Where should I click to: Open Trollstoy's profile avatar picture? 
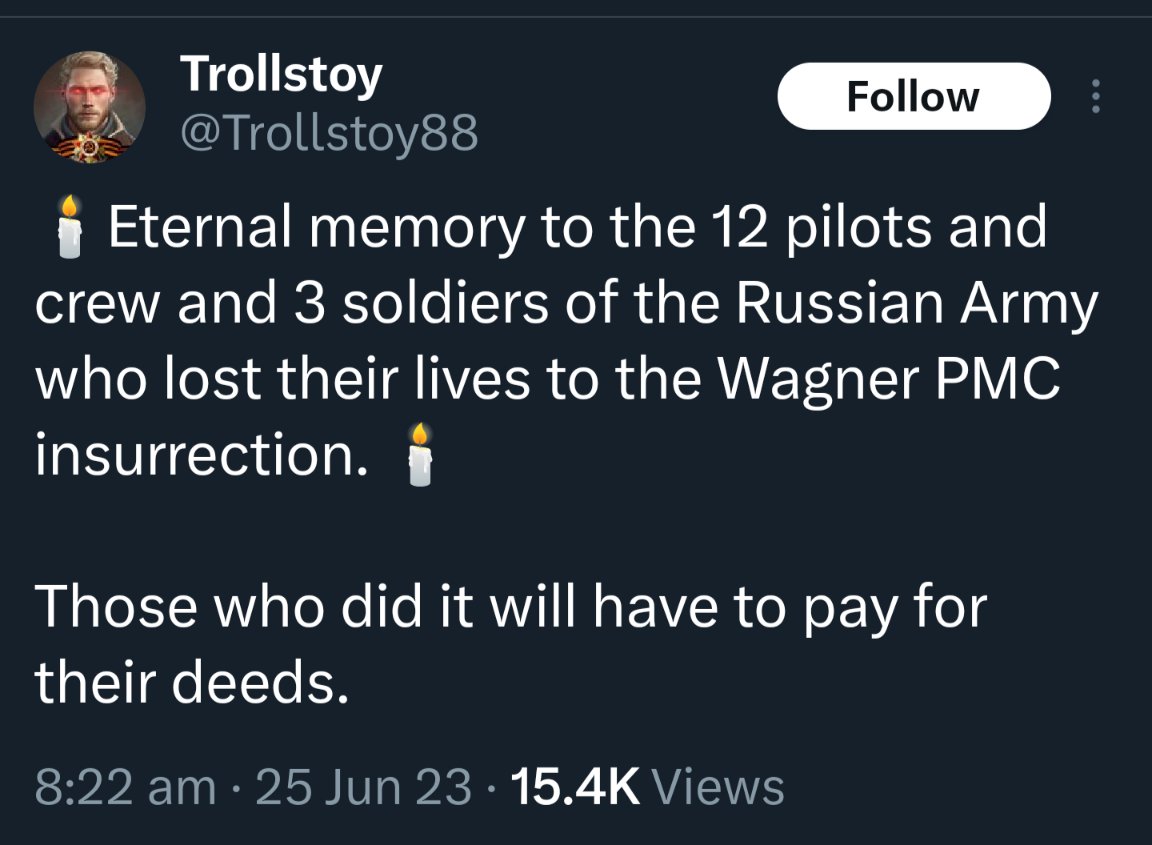click(x=90, y=107)
